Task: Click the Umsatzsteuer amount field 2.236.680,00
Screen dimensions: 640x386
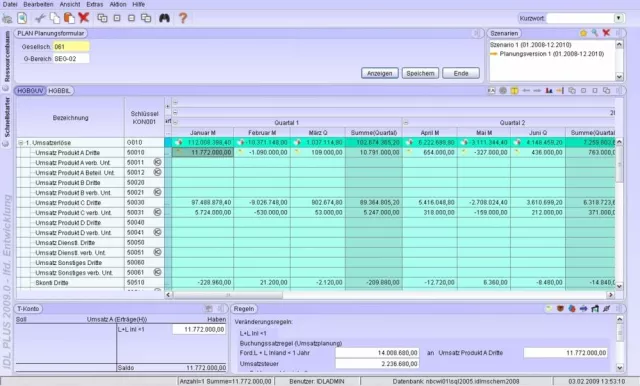Action: point(377,364)
